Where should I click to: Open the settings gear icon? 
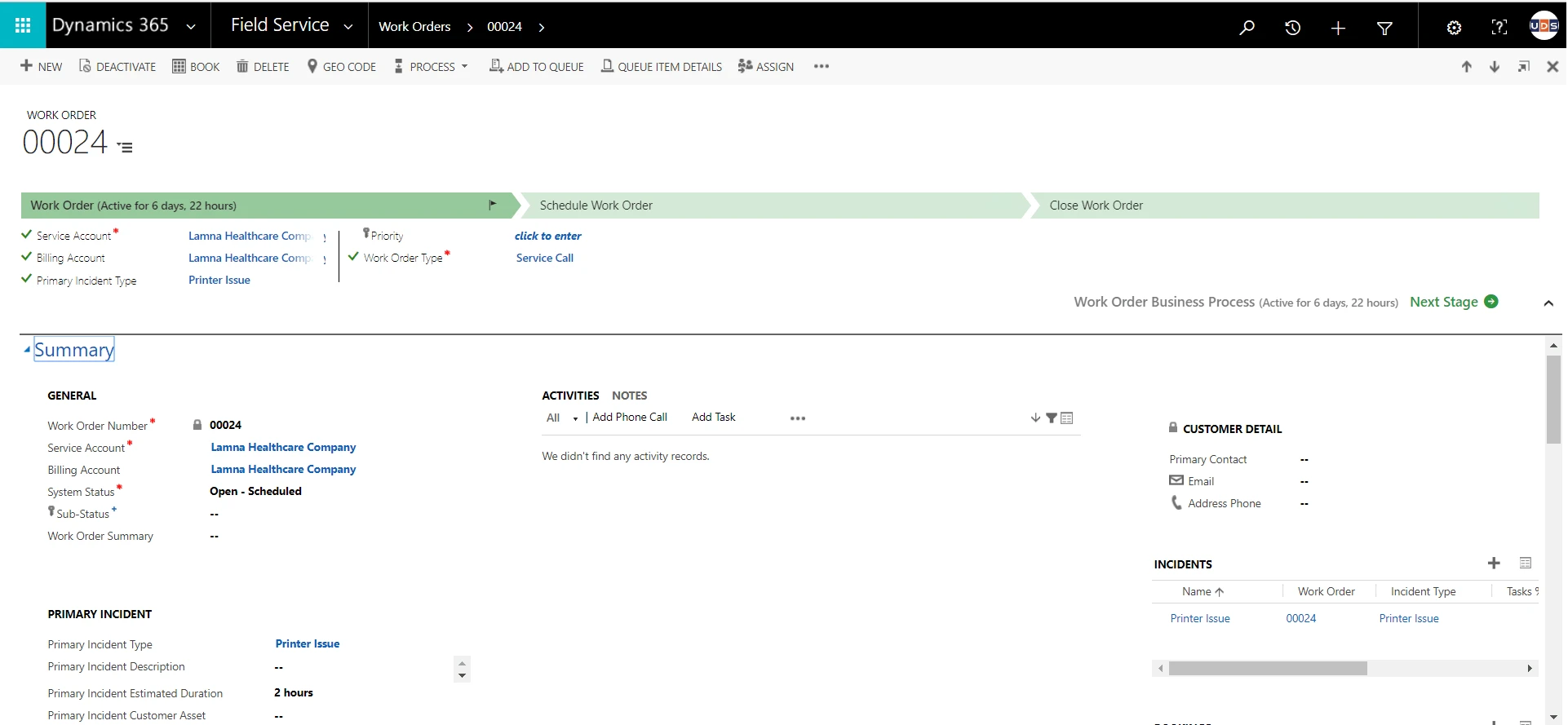coord(1454,28)
